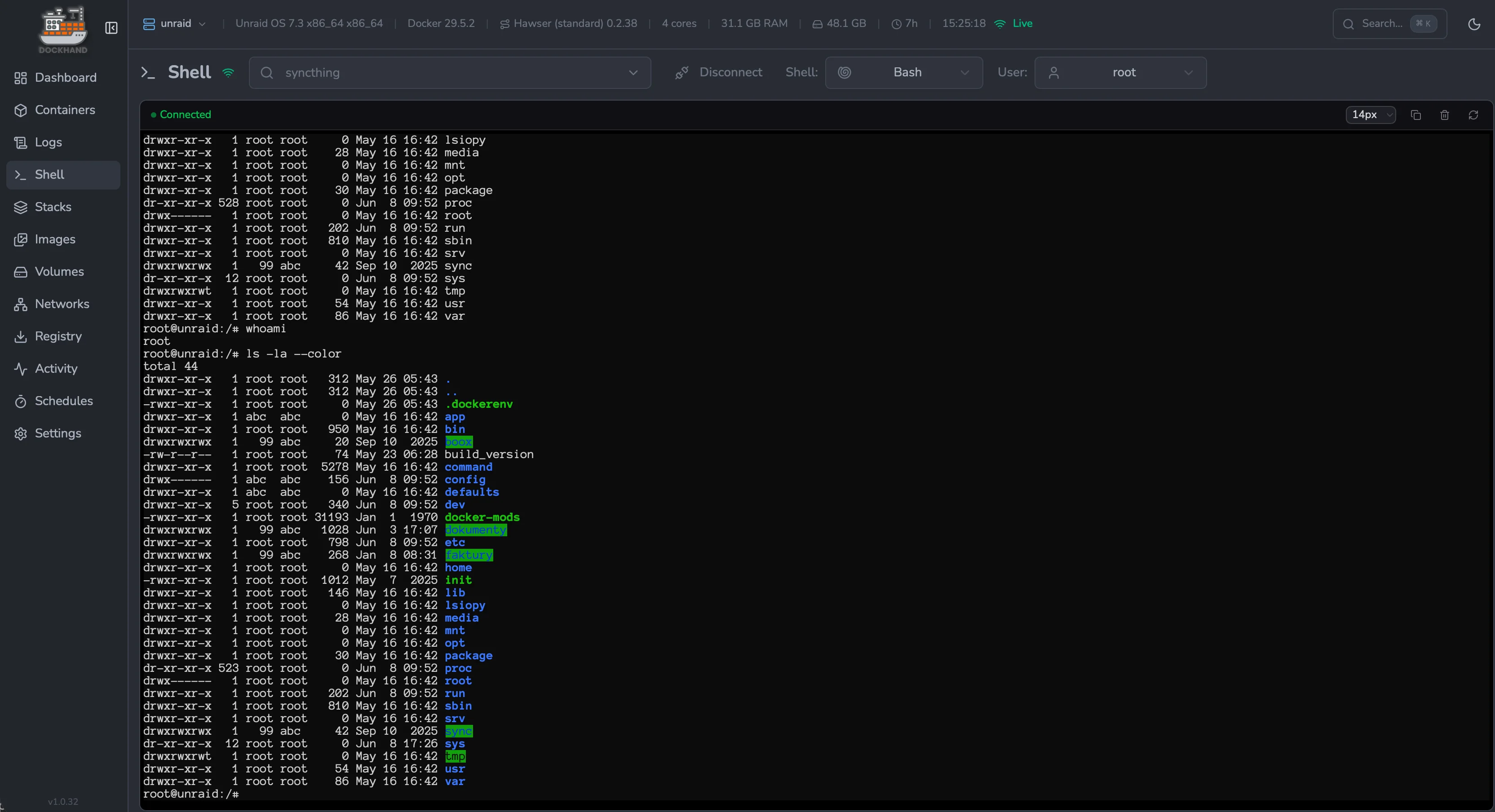Open Schedules section

tap(63, 401)
